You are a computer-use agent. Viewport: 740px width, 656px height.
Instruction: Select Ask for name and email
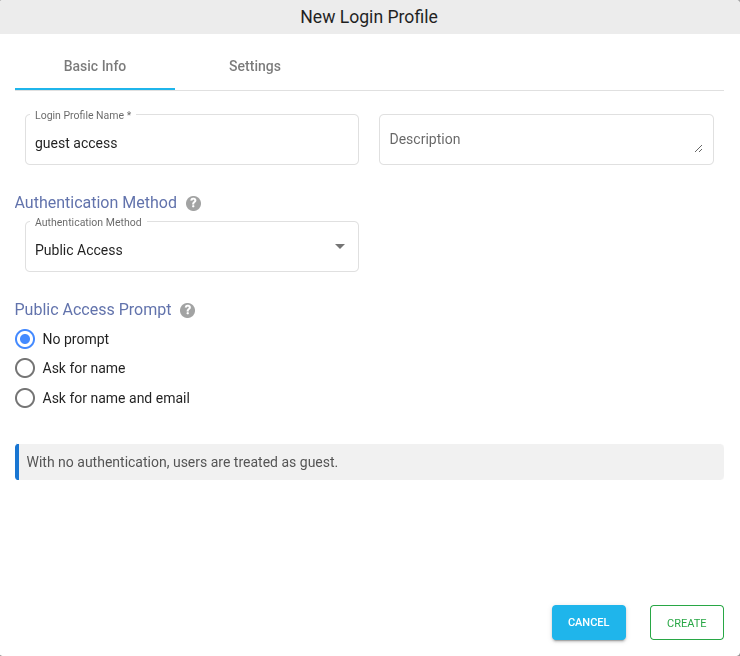pos(26,398)
